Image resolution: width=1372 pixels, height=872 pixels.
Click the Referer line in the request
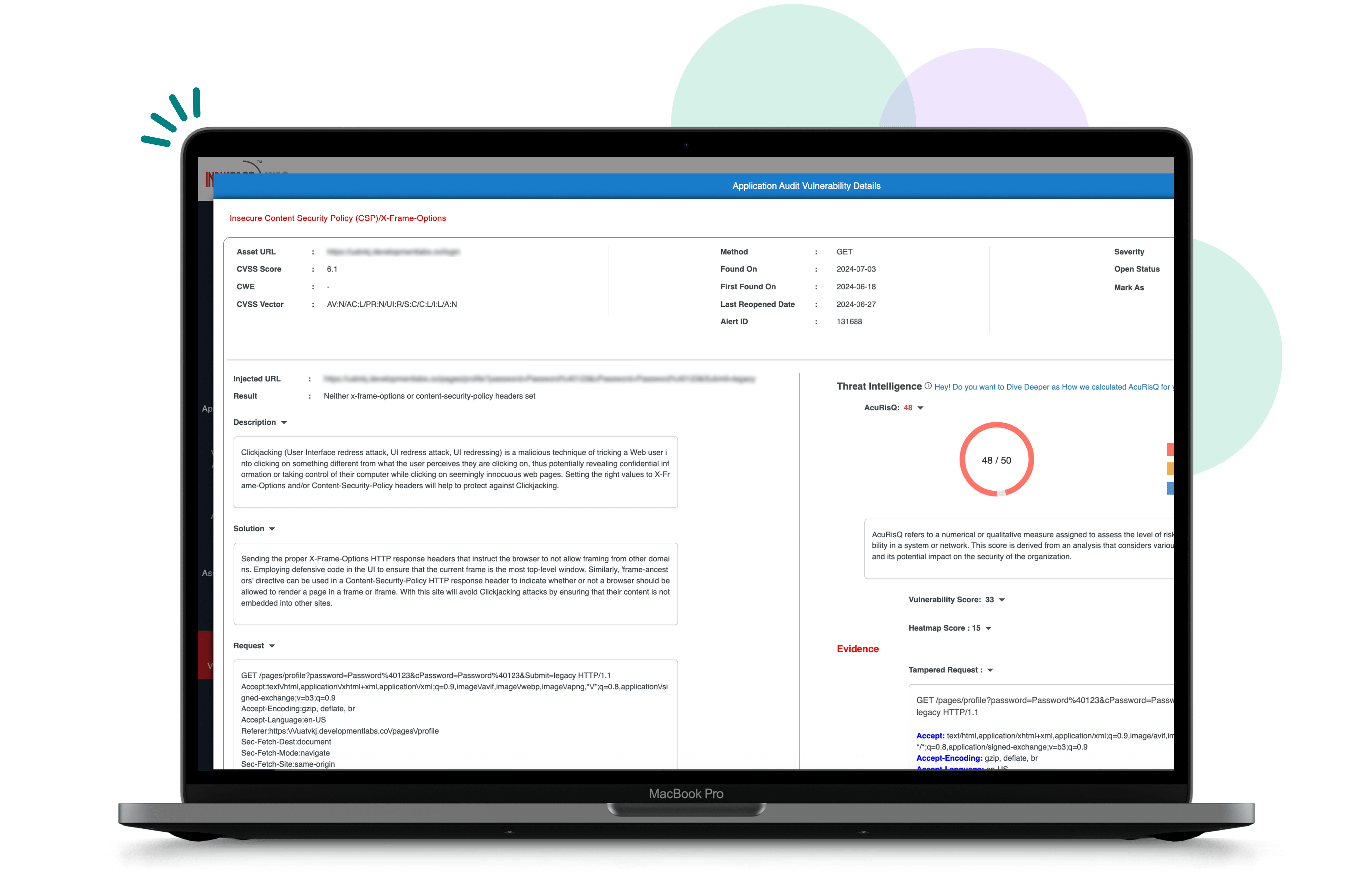pos(340,731)
